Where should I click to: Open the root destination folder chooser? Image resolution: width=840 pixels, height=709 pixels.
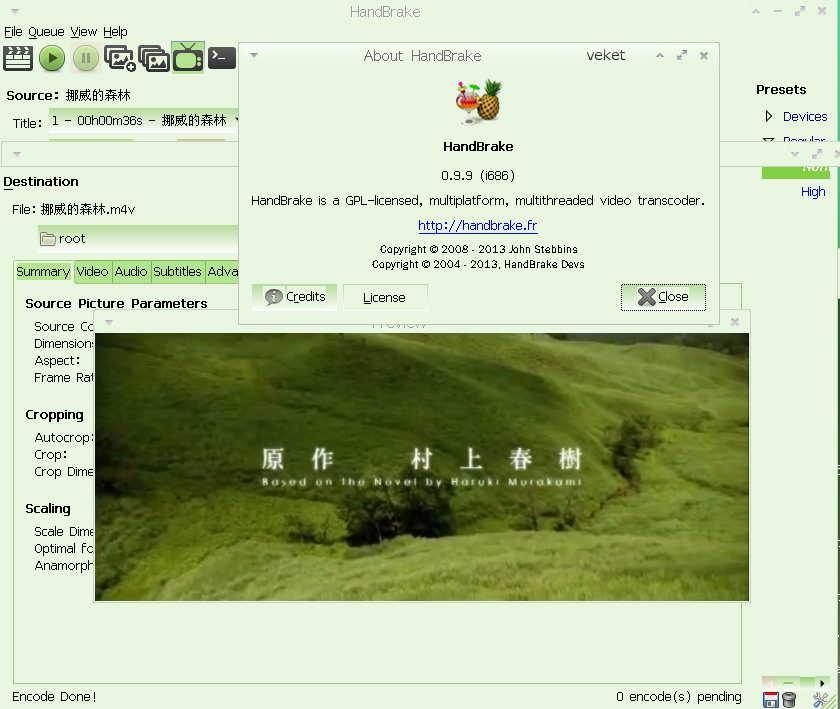pyautogui.click(x=138, y=238)
